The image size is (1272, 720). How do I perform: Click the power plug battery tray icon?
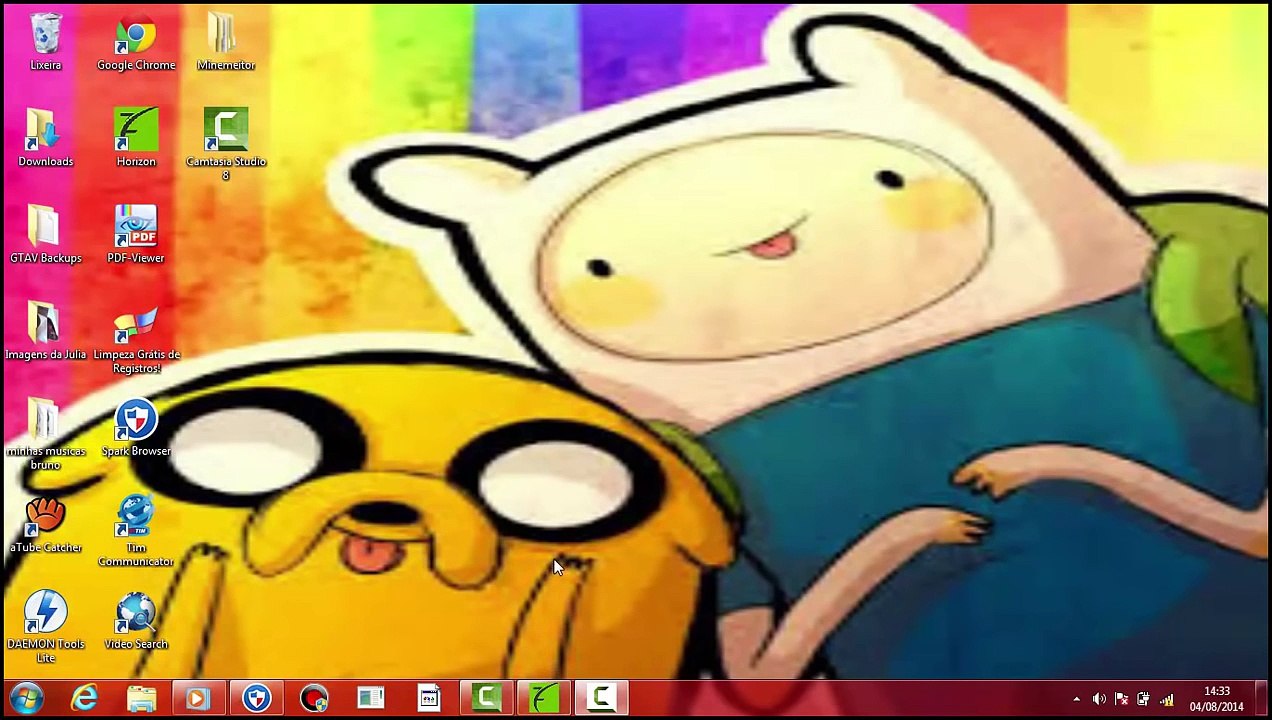click(1143, 699)
